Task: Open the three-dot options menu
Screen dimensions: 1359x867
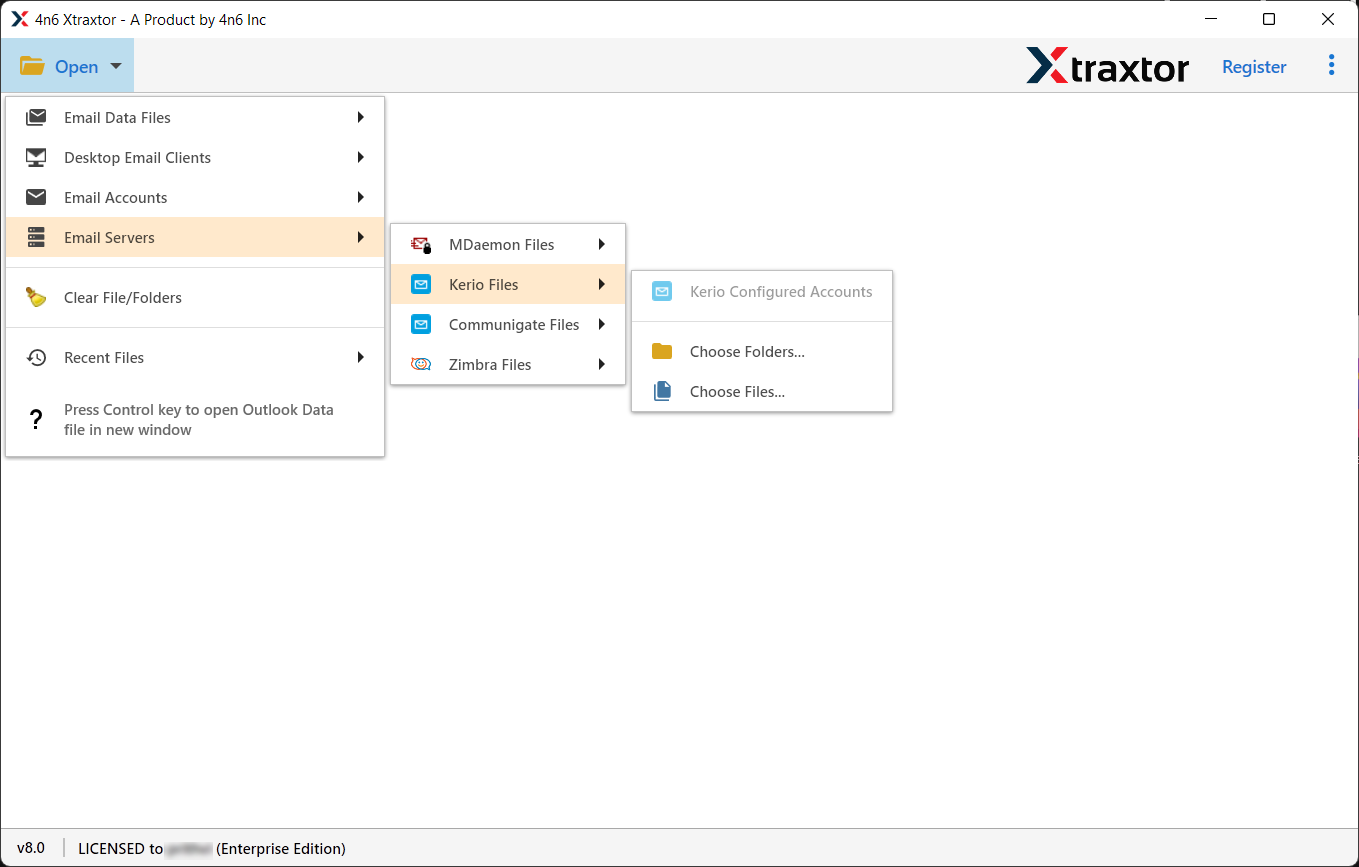Action: point(1331,66)
